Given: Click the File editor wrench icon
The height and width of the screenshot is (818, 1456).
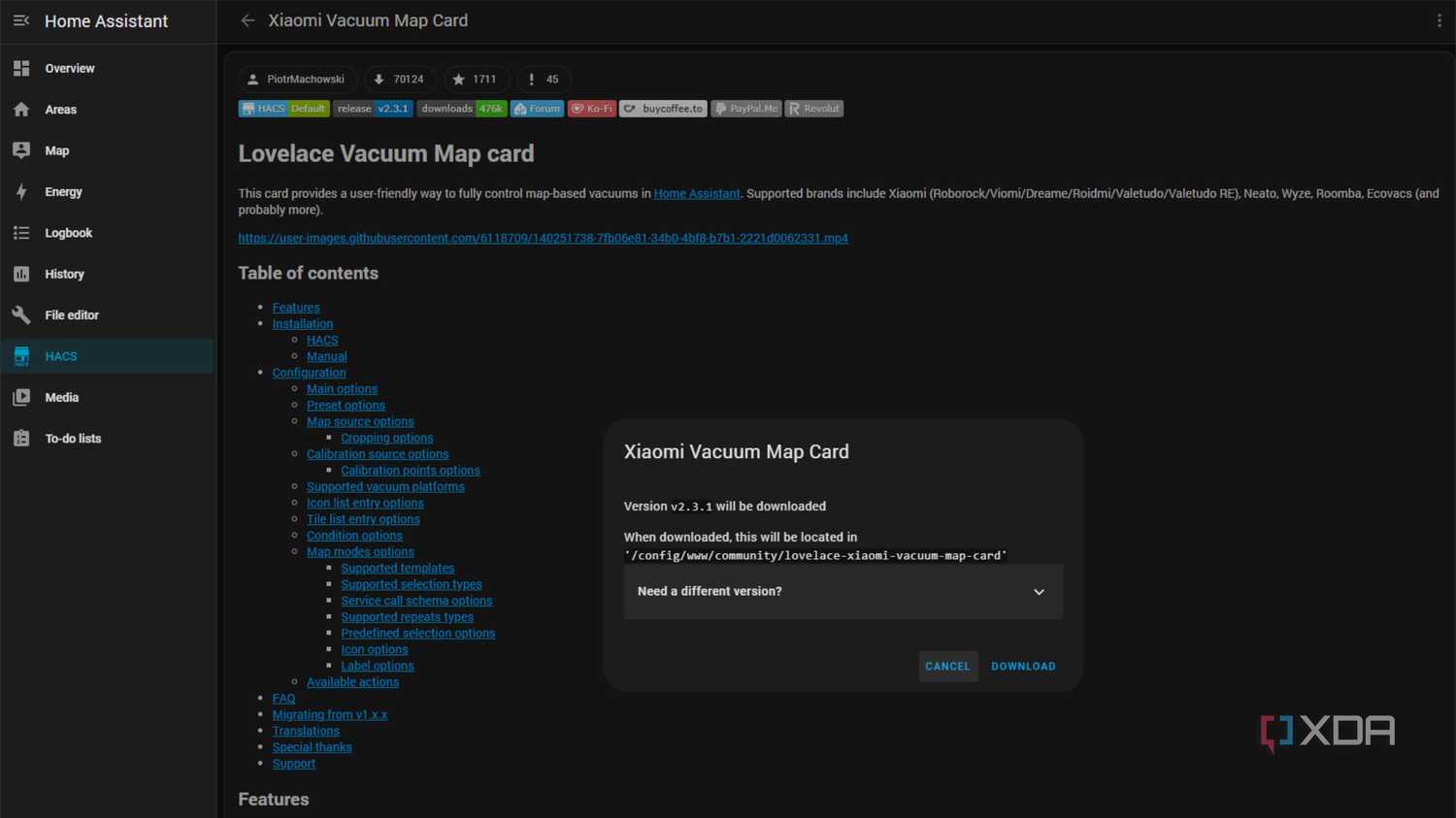Looking at the screenshot, I should 21,315.
